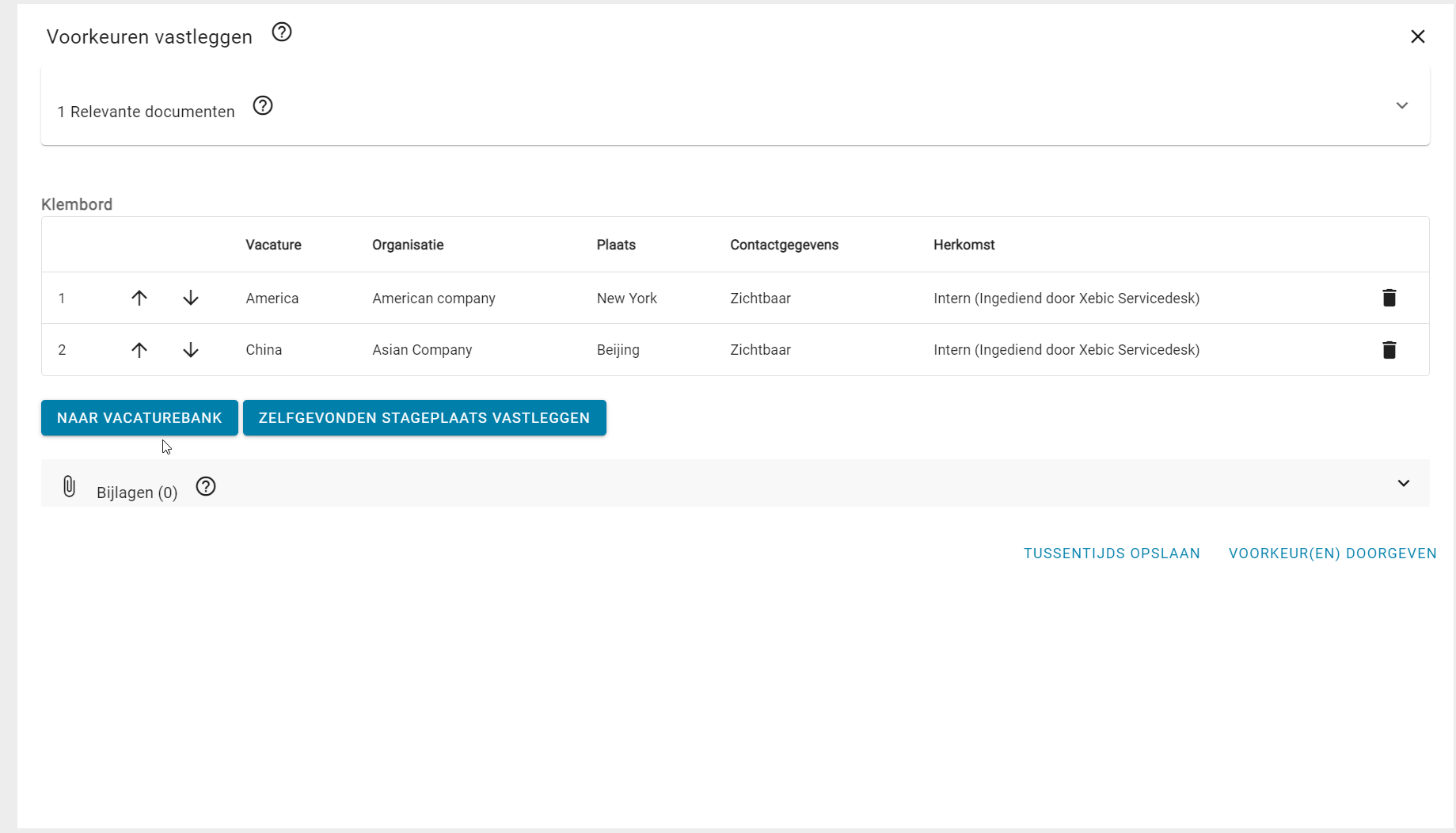Click 1 Relevante documenten label
The width and height of the screenshot is (1456, 833).
(x=146, y=112)
